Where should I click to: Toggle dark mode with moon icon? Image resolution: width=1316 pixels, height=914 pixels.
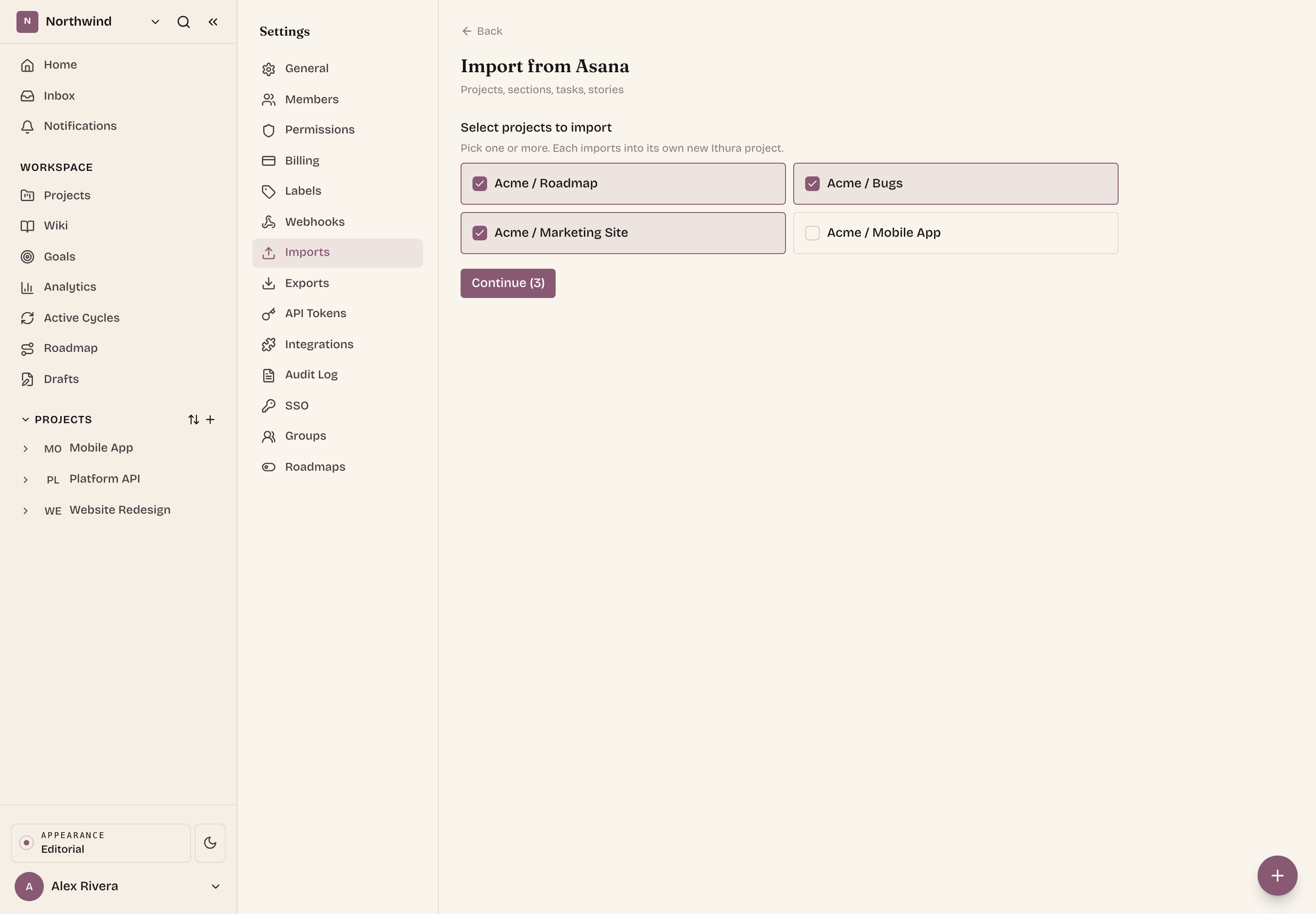tap(210, 843)
